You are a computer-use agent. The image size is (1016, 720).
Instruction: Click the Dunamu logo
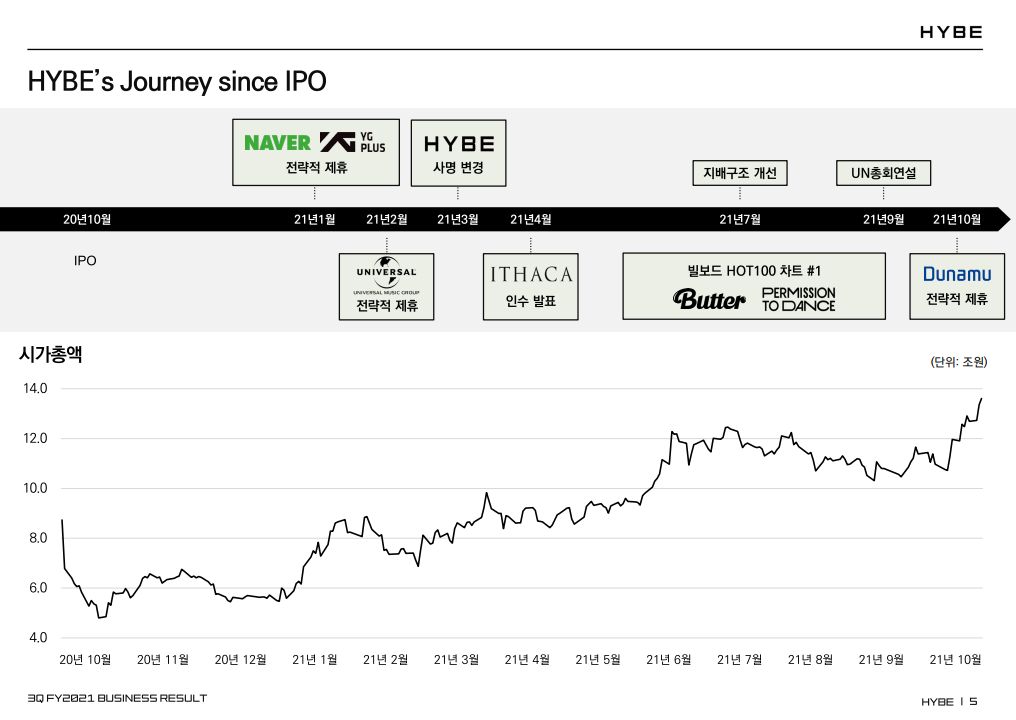click(957, 274)
